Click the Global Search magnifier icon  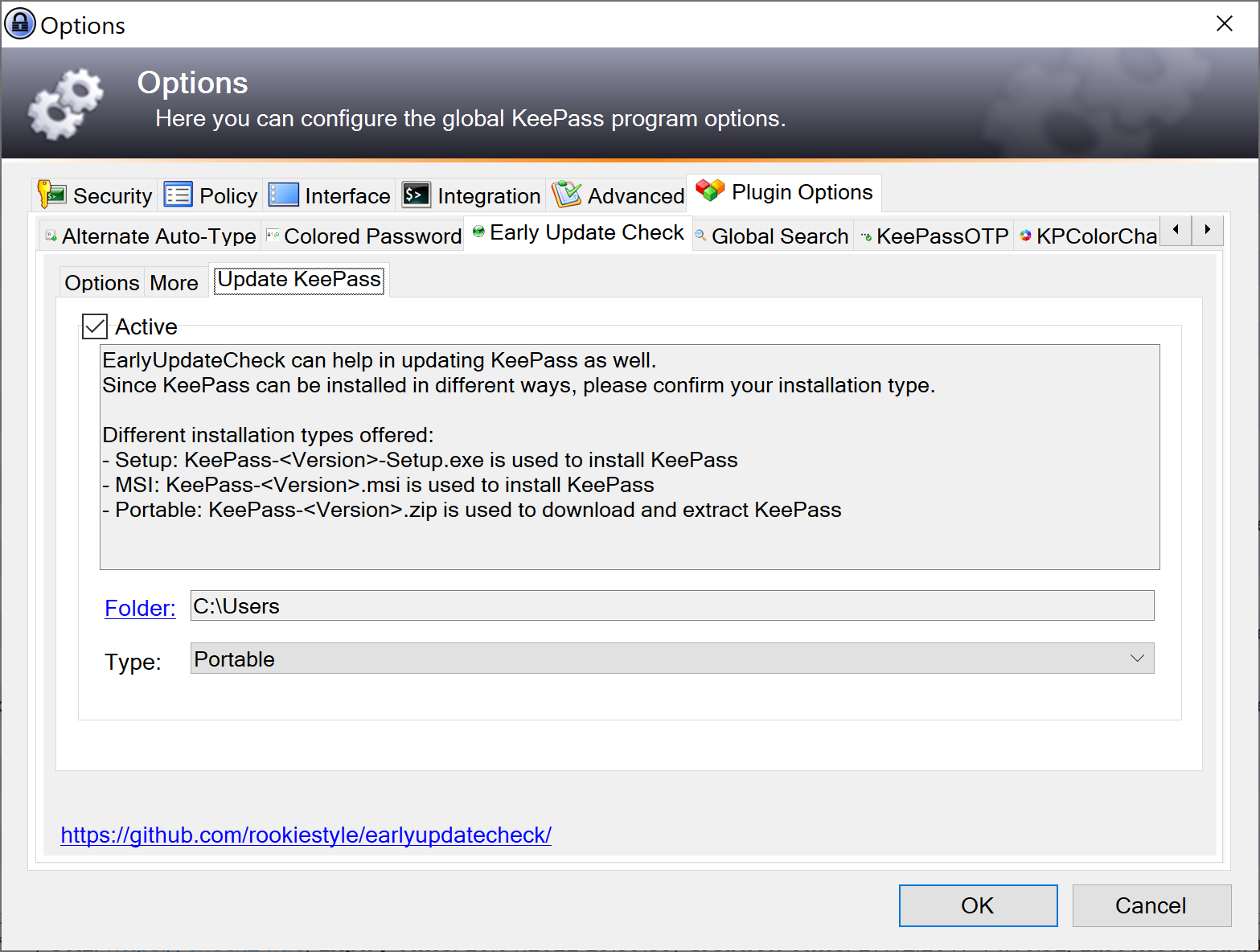tap(701, 236)
